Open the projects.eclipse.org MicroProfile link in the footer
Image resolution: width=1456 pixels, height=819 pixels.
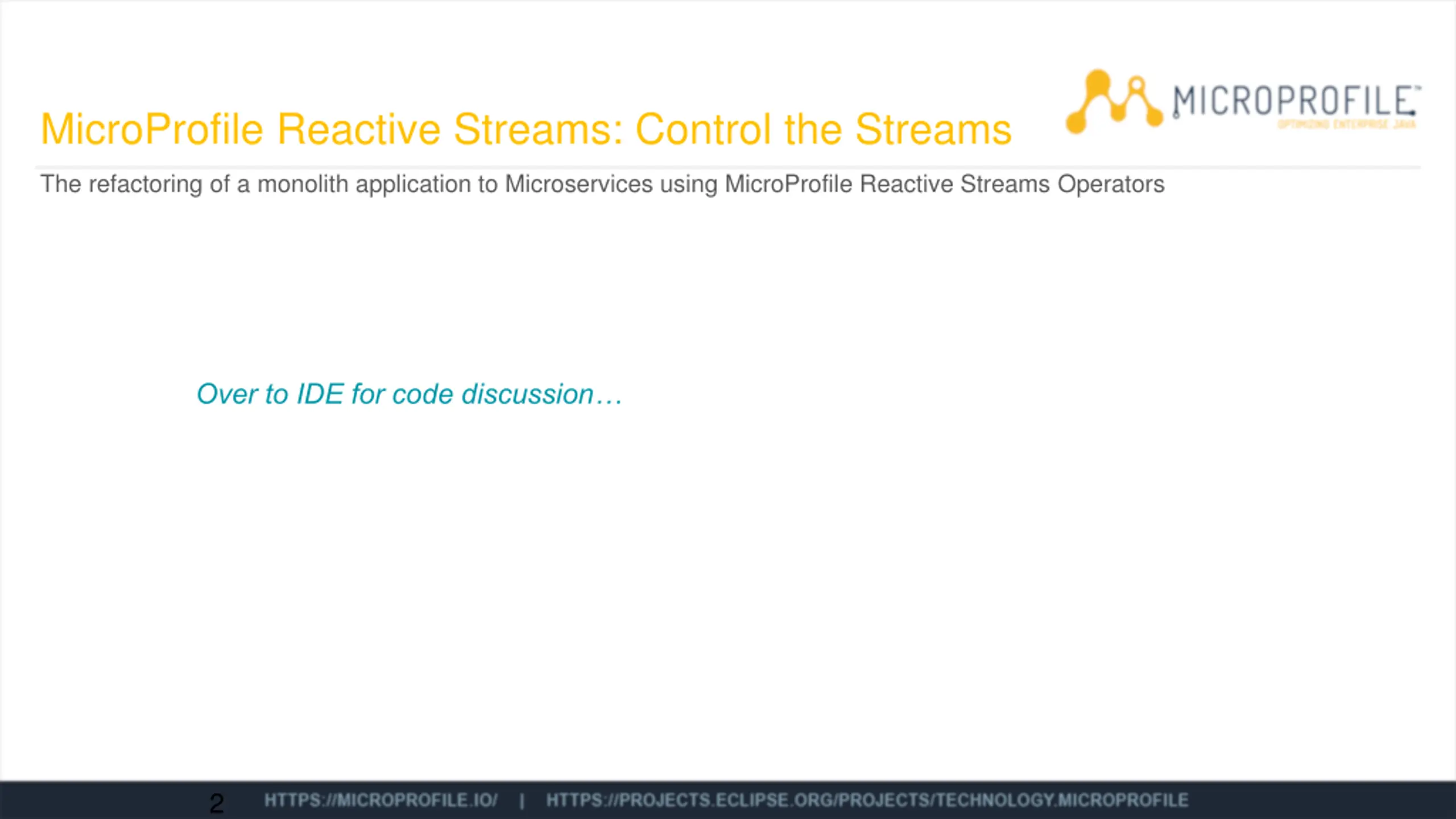point(867,800)
